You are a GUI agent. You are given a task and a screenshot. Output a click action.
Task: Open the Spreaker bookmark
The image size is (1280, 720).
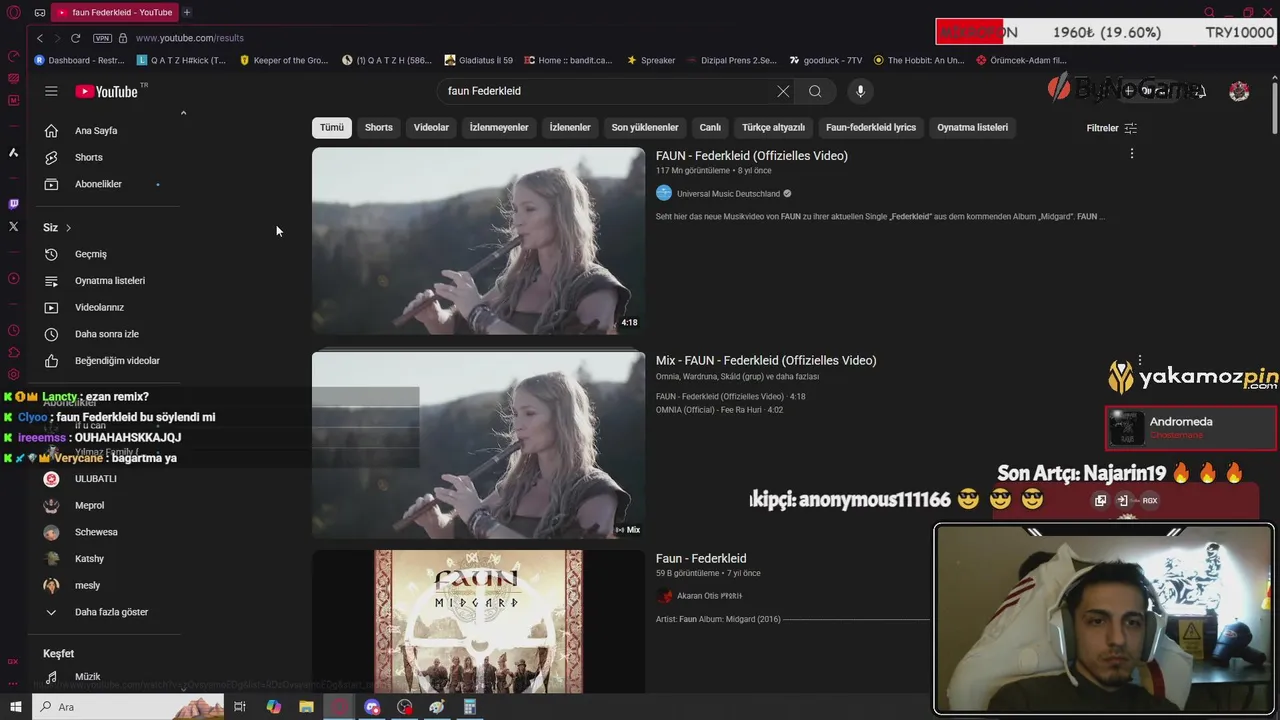click(651, 60)
